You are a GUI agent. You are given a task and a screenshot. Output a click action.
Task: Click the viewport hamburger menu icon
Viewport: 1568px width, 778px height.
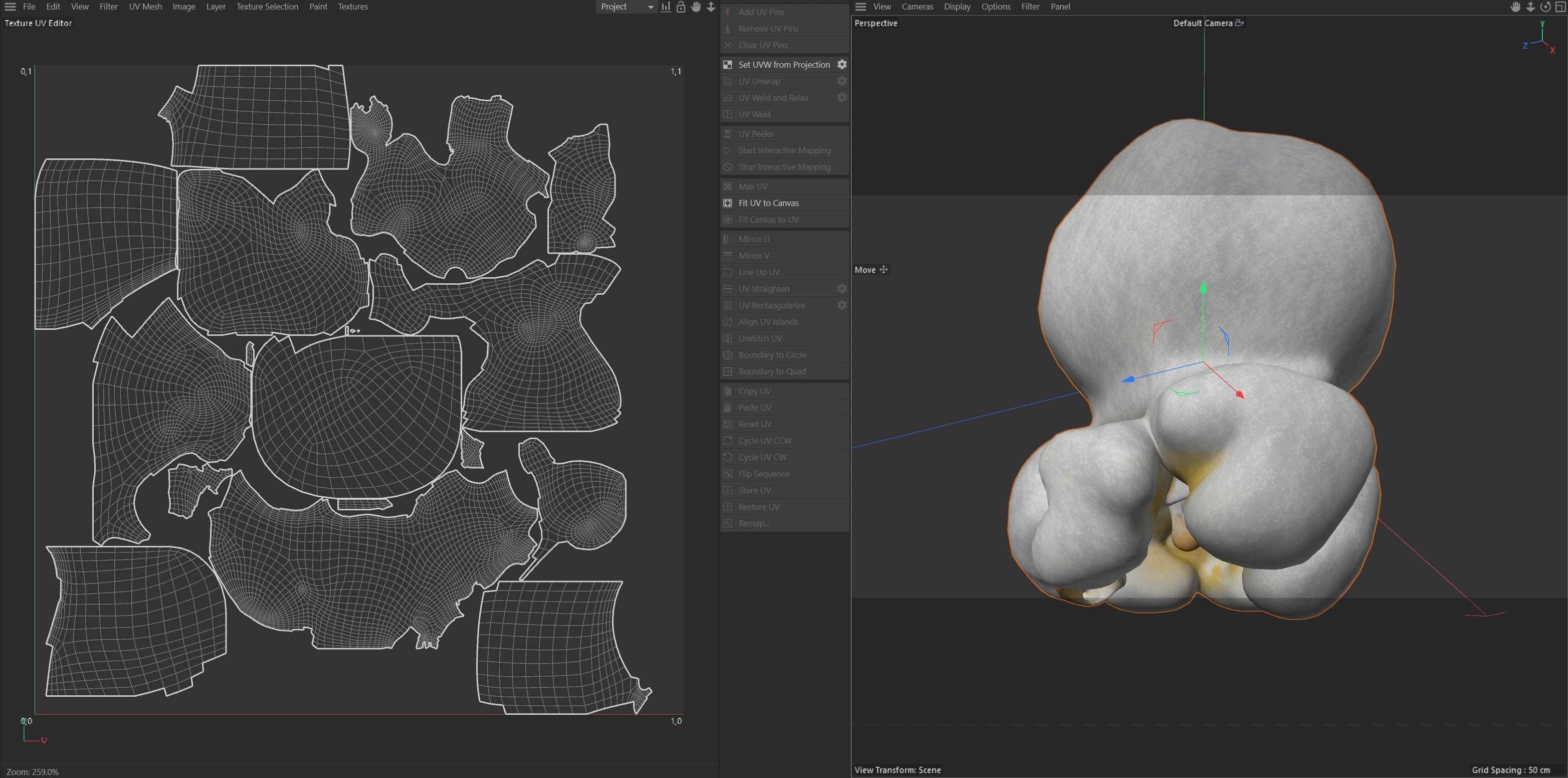pyautogui.click(x=860, y=7)
